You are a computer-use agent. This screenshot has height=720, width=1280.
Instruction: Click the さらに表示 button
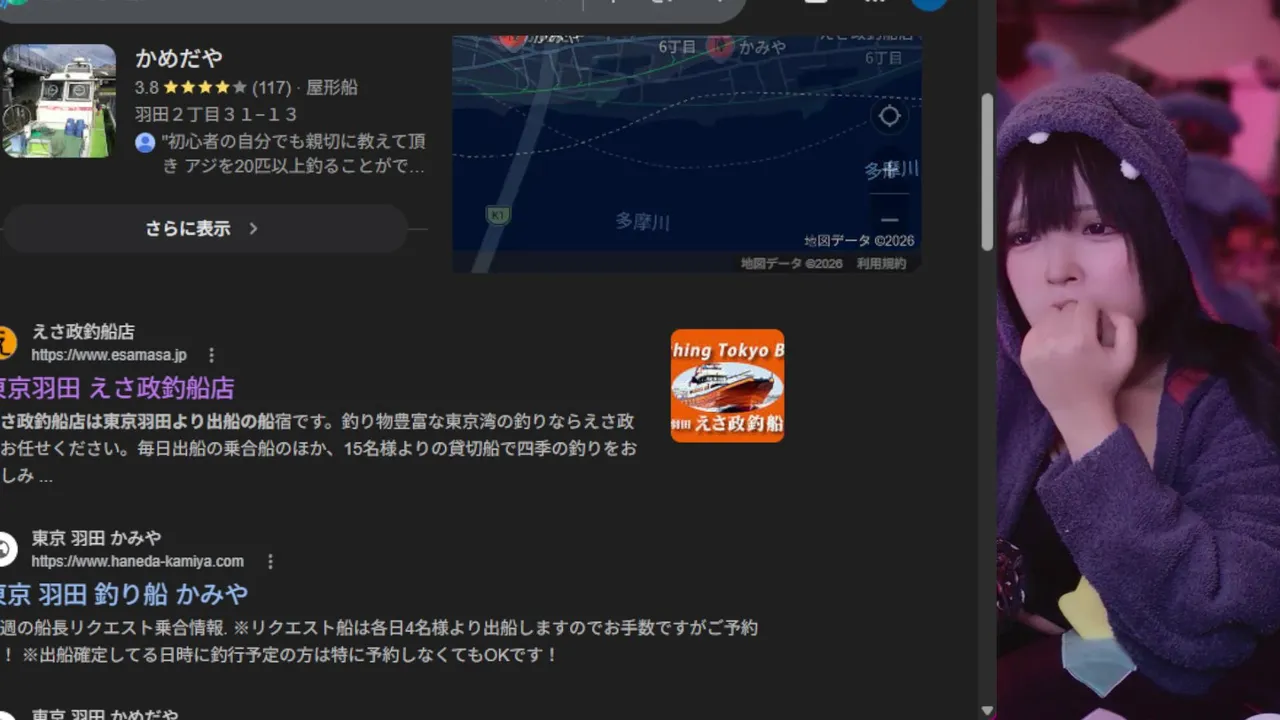click(x=204, y=228)
